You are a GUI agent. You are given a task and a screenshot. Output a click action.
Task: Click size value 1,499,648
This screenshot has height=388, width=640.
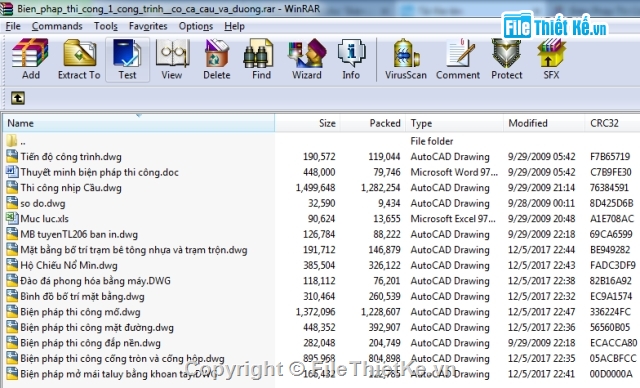pos(315,188)
